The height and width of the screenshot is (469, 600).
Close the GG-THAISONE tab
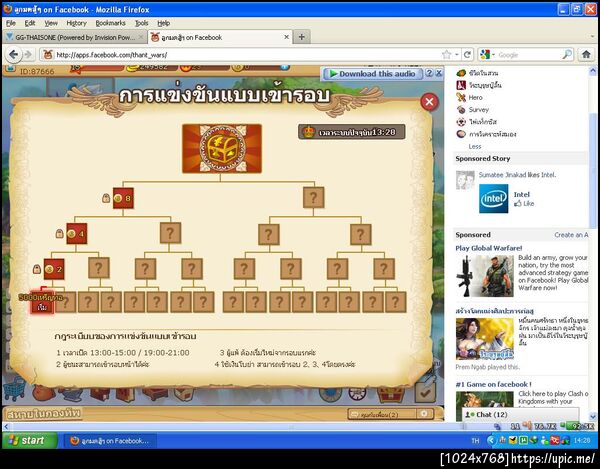[x=141, y=37]
